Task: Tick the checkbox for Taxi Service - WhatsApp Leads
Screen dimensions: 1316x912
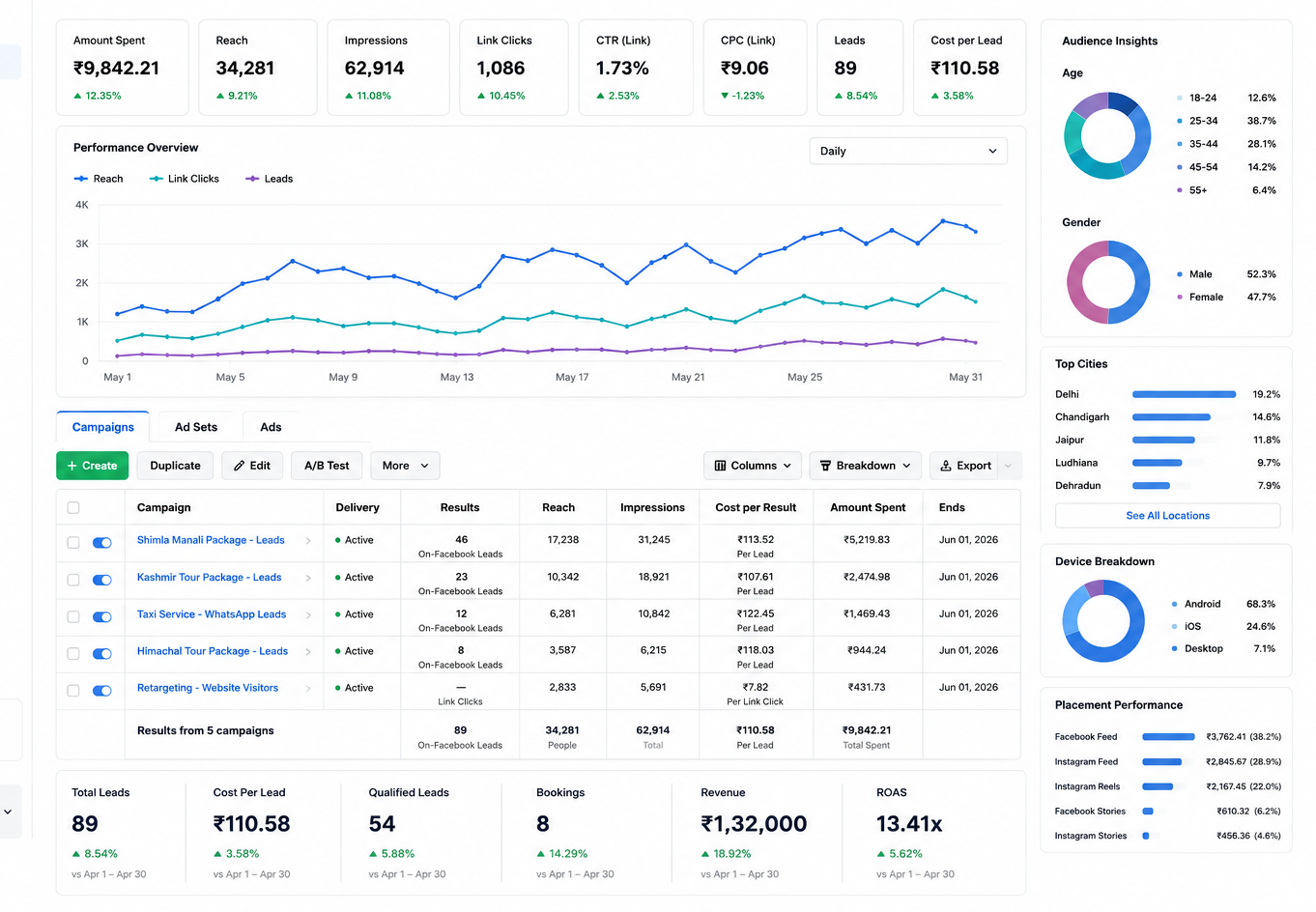Action: point(73,616)
